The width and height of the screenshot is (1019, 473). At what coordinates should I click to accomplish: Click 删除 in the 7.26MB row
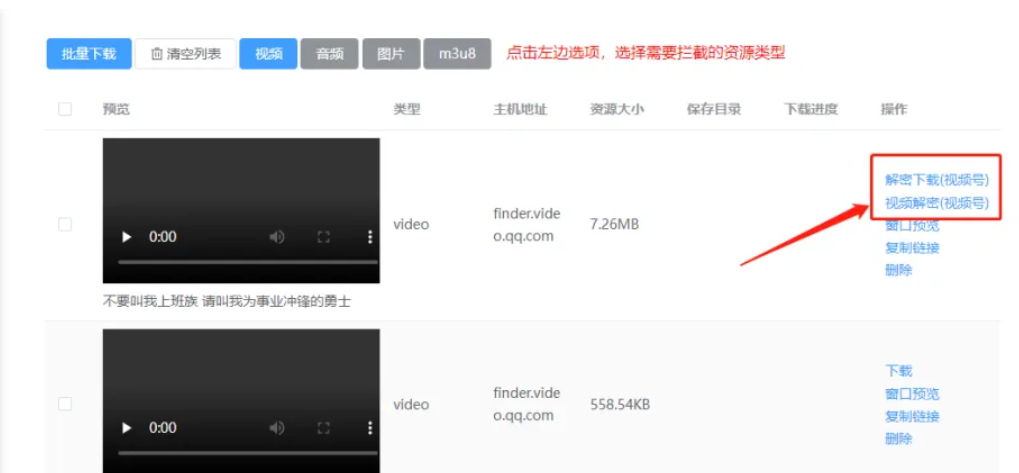point(898,270)
